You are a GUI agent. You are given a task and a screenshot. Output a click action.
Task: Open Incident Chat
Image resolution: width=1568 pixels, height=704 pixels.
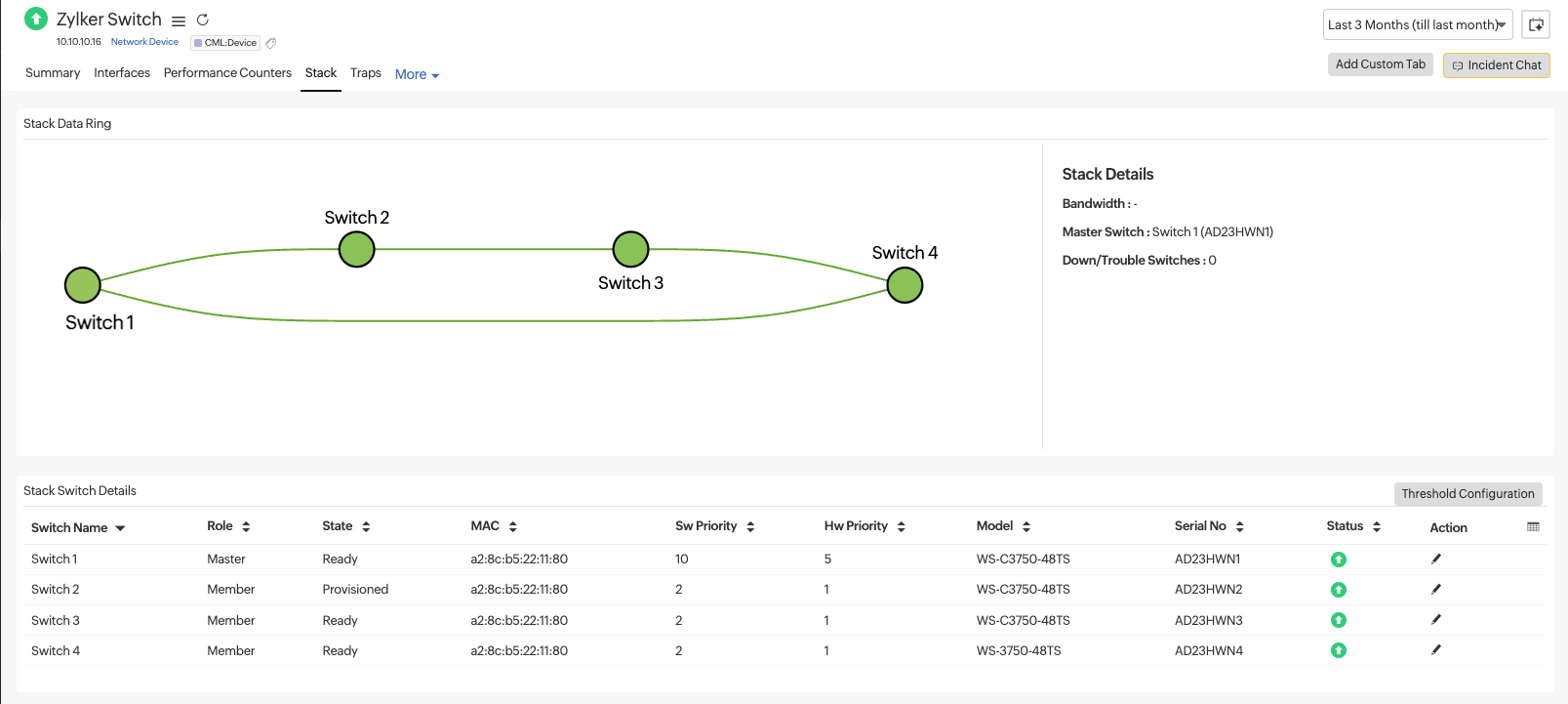(1496, 65)
